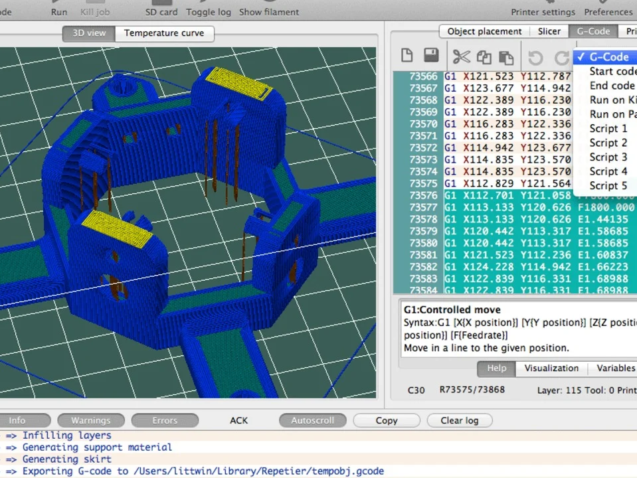Open the Visualization tab below help text
The width and height of the screenshot is (637, 478).
551,368
